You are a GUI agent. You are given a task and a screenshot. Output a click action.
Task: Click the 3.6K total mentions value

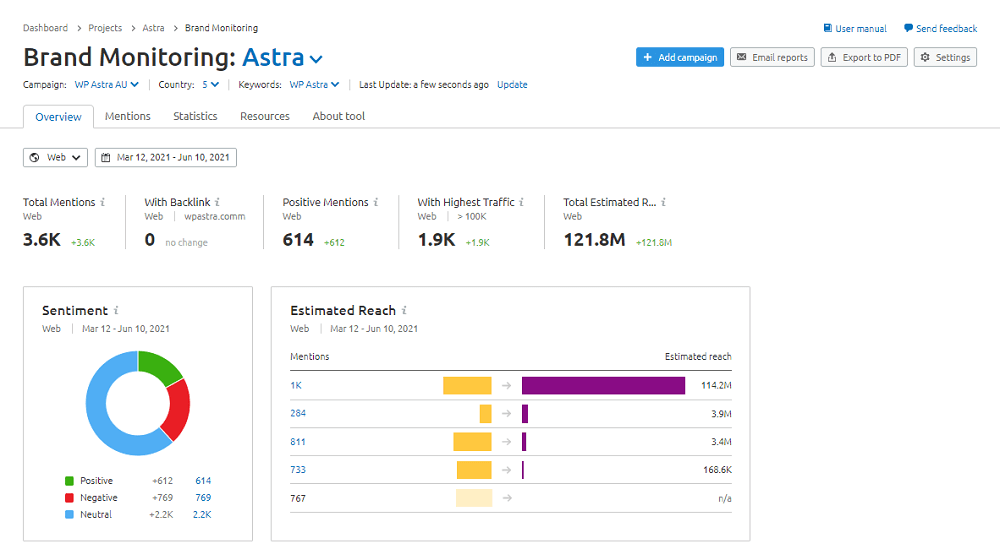(41, 240)
